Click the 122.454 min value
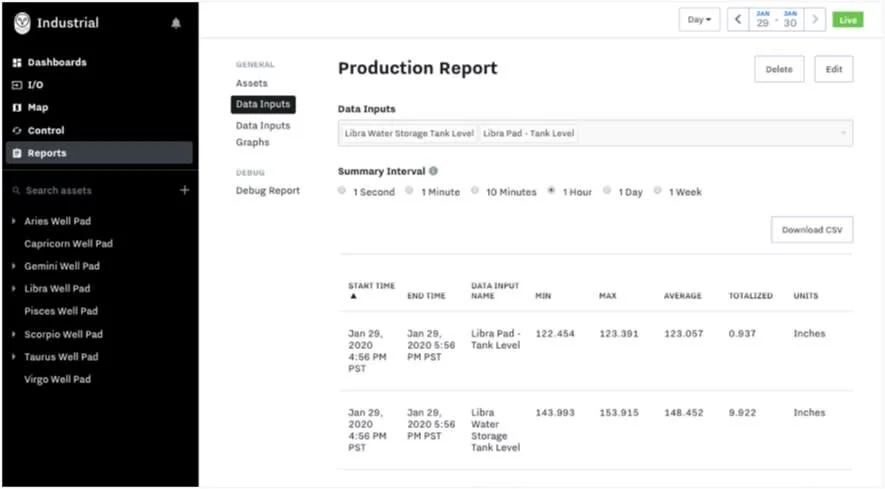Screen dimensions: 885x489 [x=555, y=334]
